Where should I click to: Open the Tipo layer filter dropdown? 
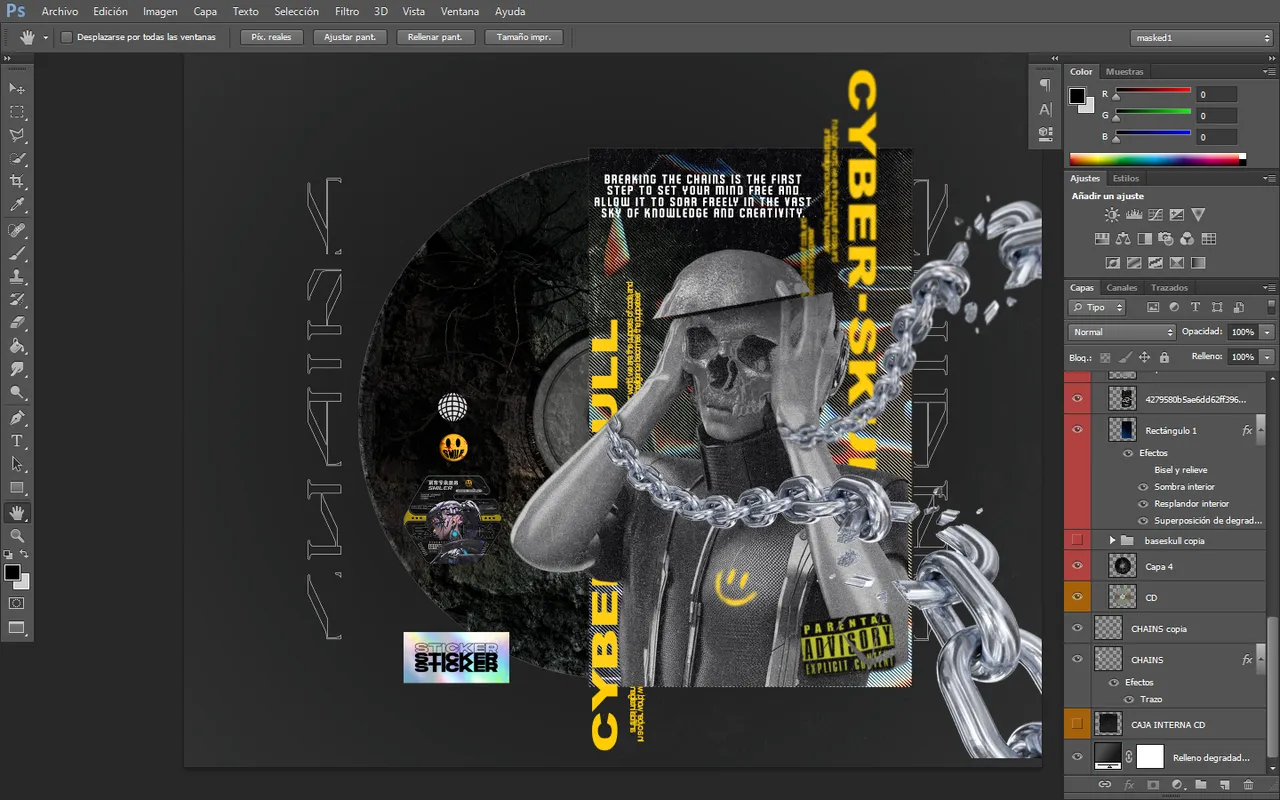pyautogui.click(x=1097, y=307)
